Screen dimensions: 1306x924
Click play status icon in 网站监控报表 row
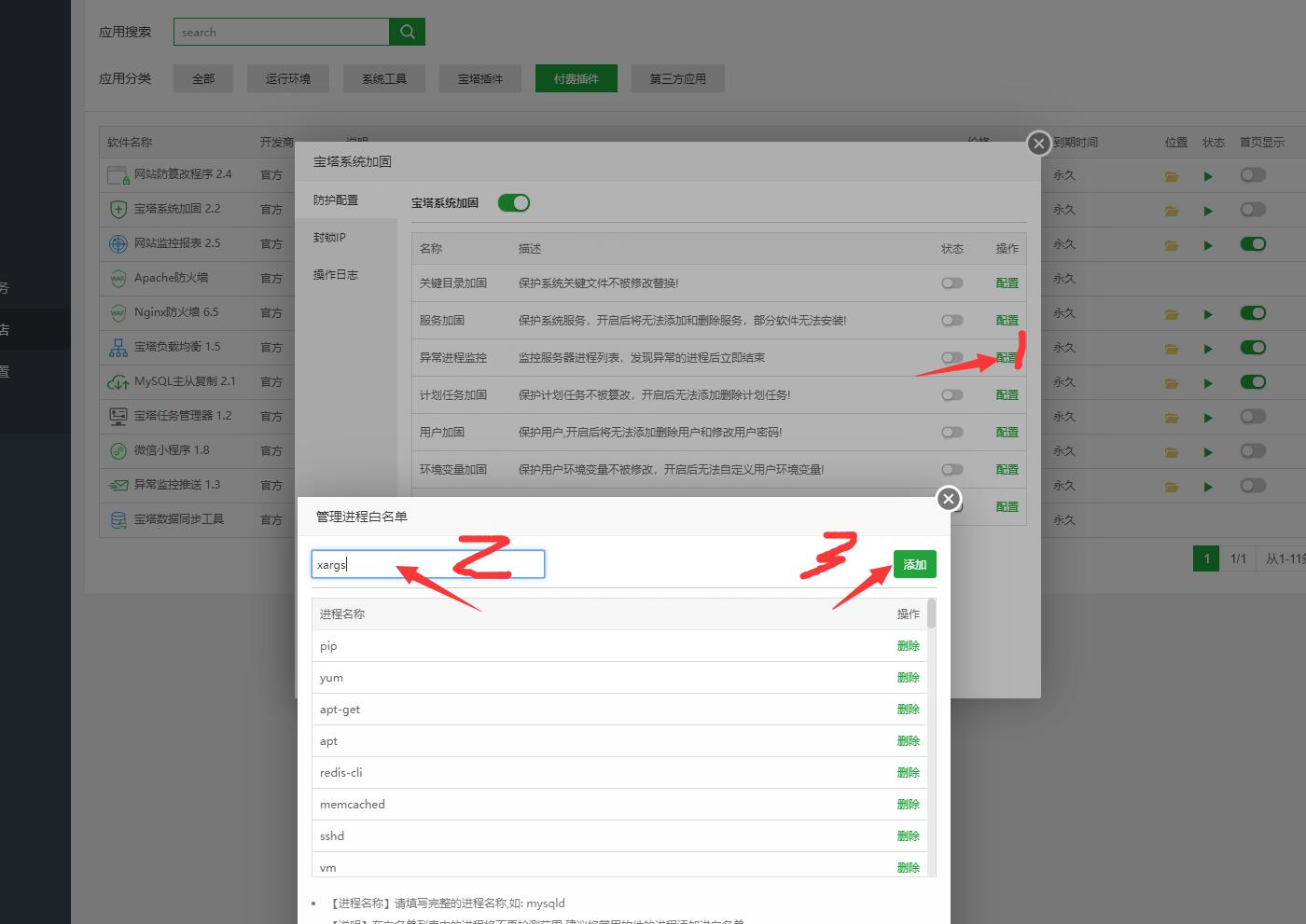(1208, 245)
